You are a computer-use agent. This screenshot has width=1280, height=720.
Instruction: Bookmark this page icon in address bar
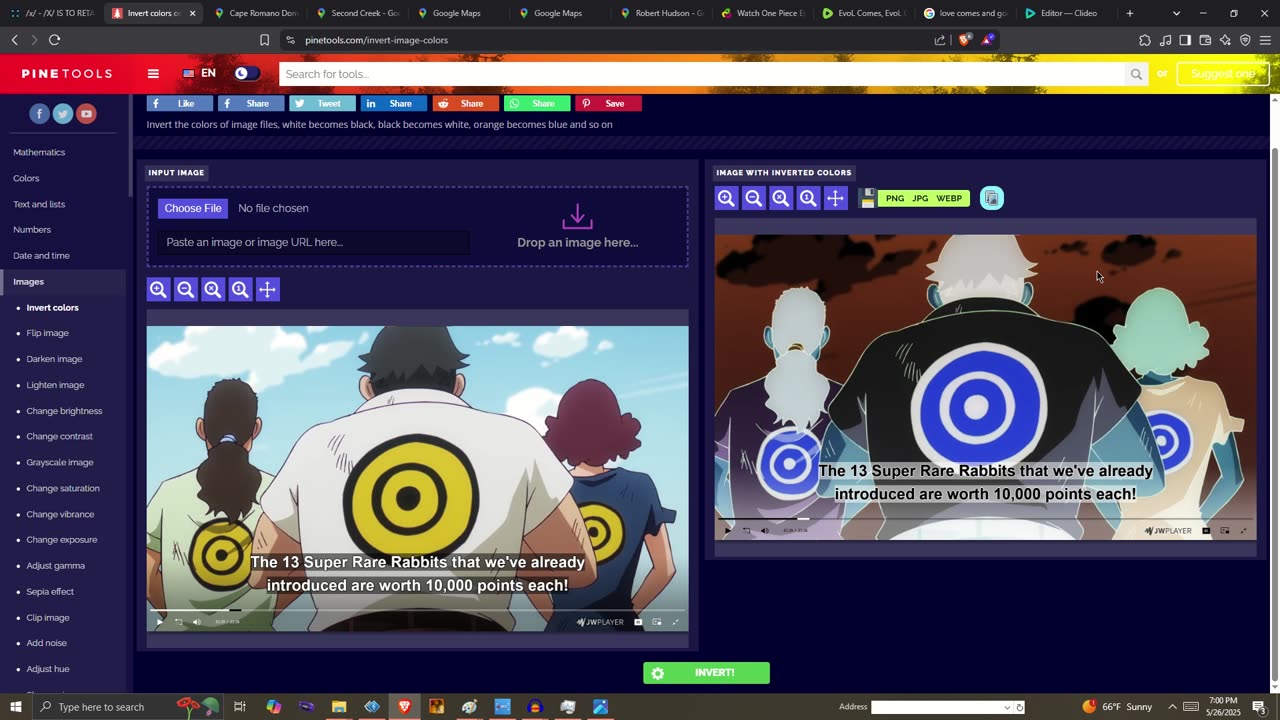coord(264,40)
